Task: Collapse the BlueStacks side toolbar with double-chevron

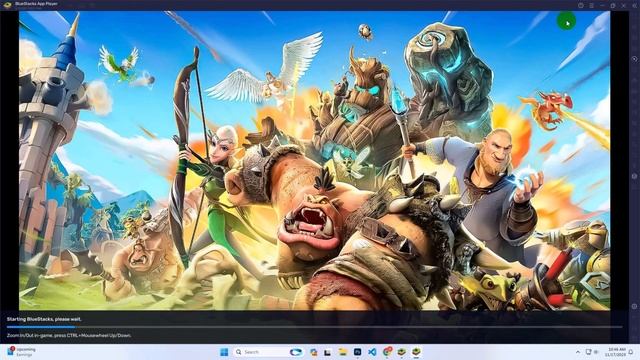Action: 634,5
